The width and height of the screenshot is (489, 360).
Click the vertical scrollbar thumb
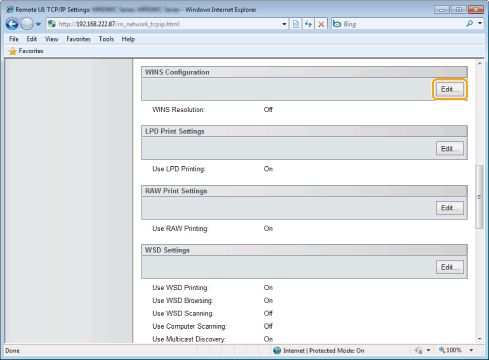(479, 197)
